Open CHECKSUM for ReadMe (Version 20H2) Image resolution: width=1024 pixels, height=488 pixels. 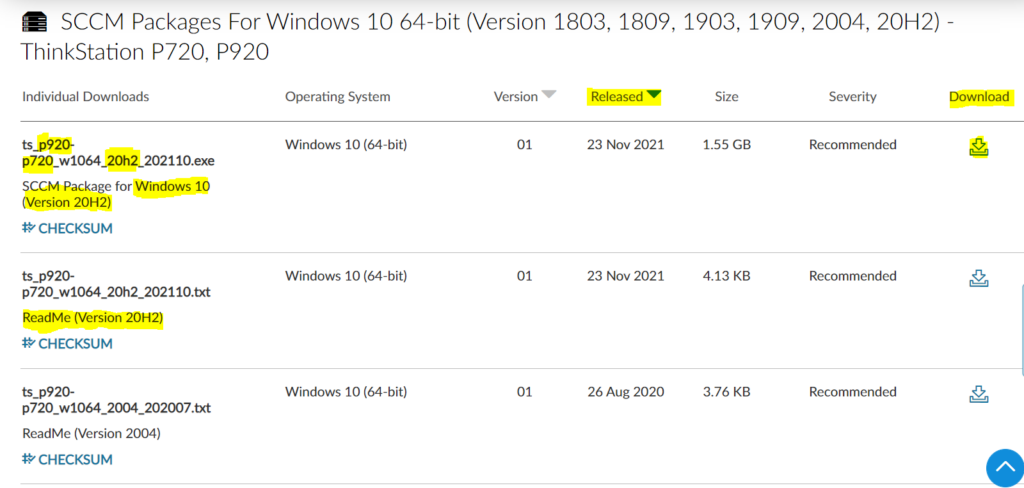click(67, 344)
